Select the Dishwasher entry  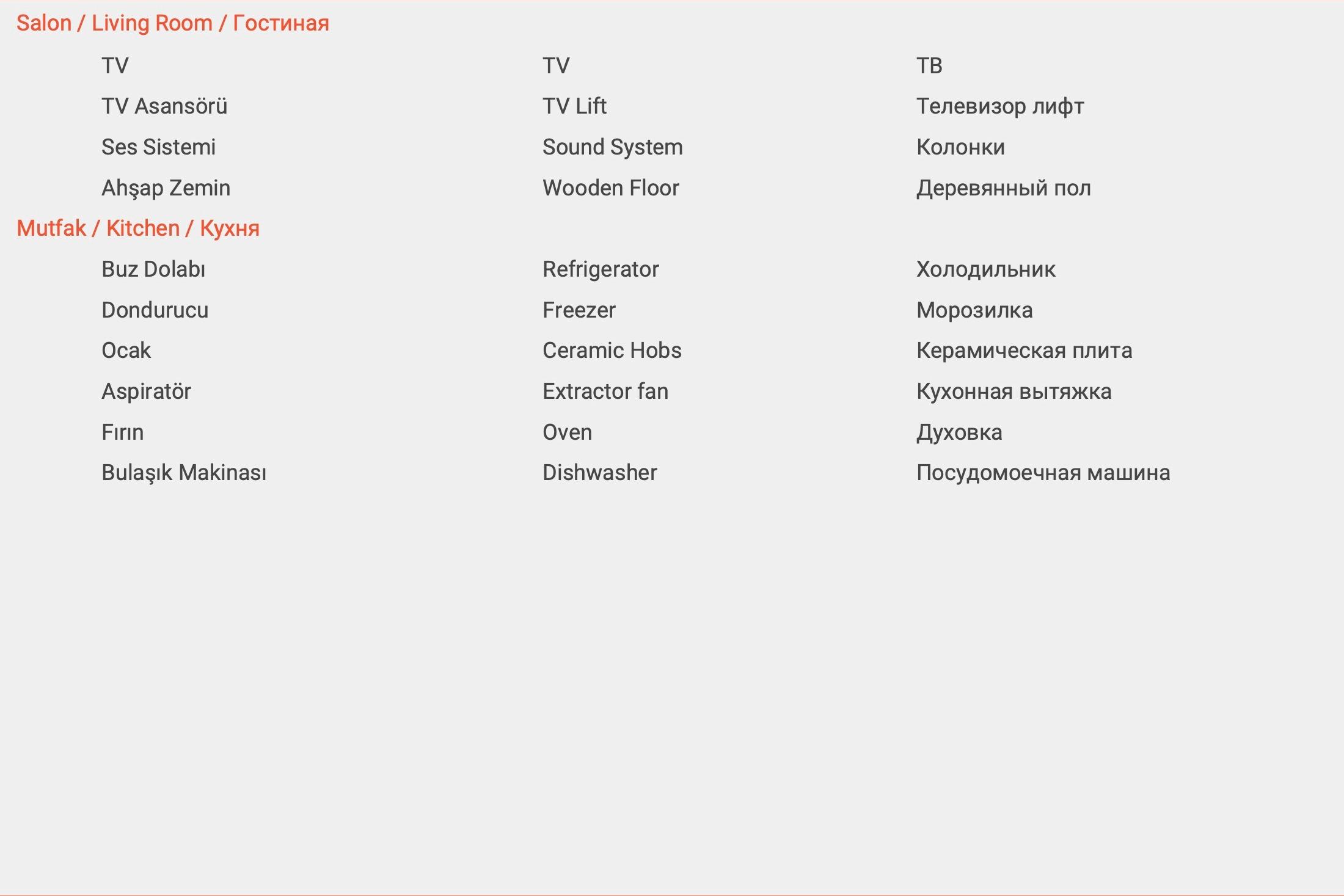[599, 473]
